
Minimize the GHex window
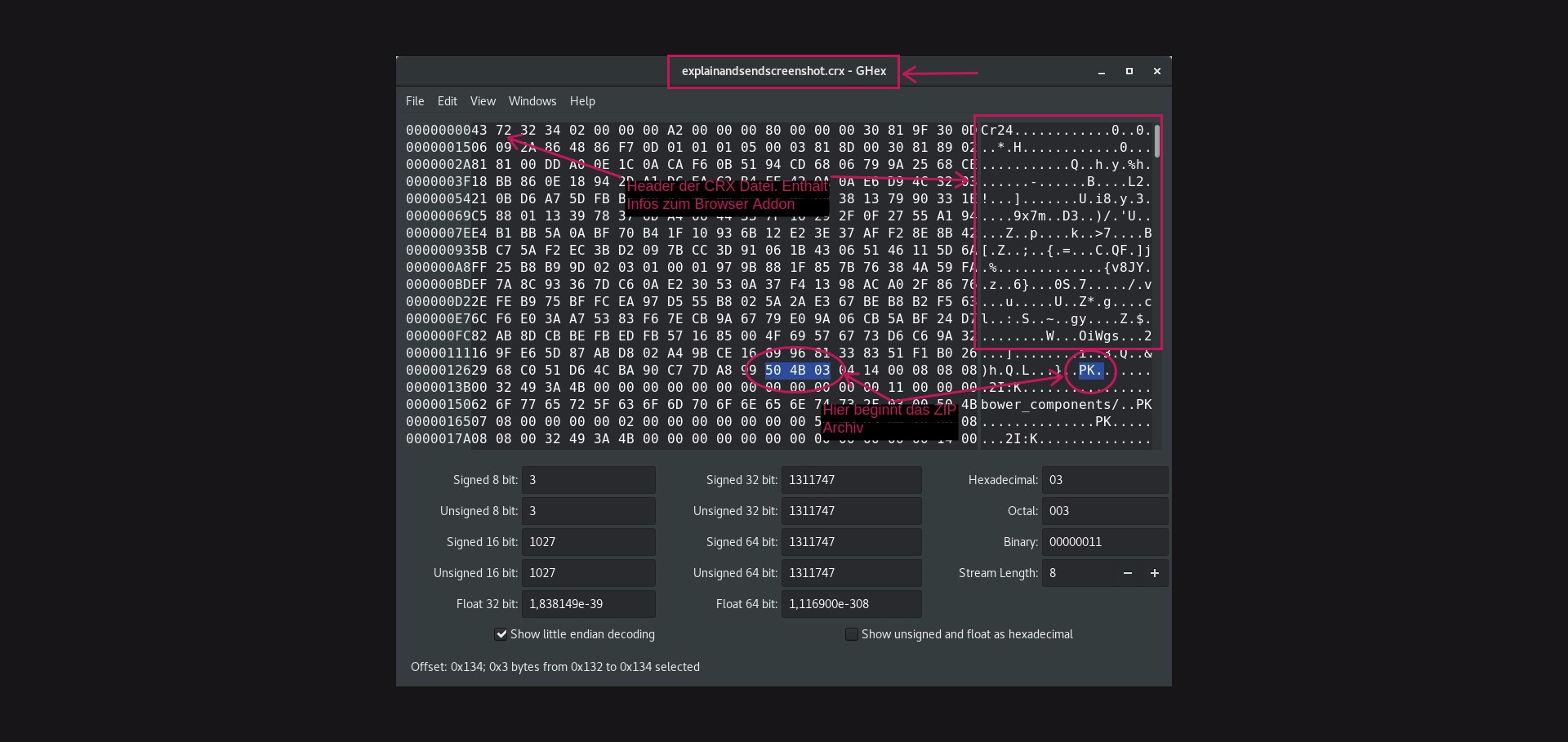click(1102, 72)
